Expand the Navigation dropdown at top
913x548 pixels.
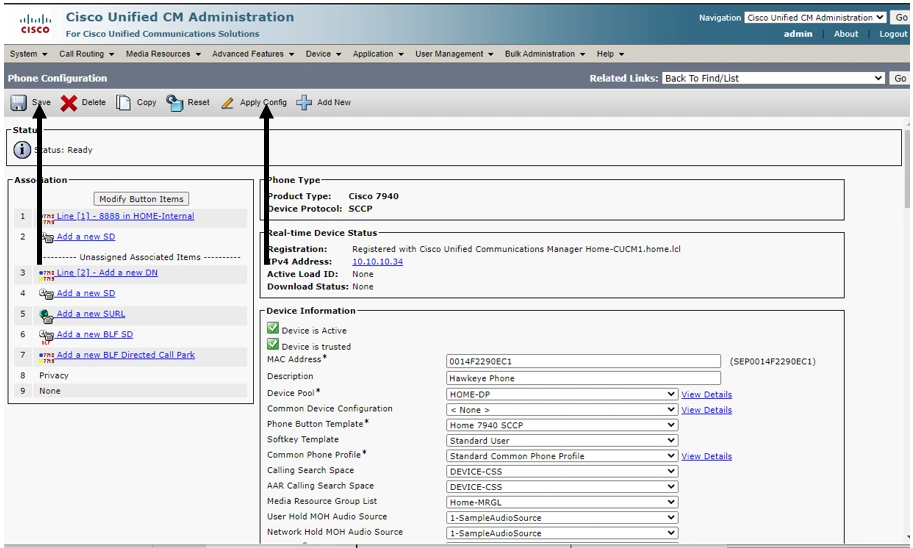coord(815,17)
